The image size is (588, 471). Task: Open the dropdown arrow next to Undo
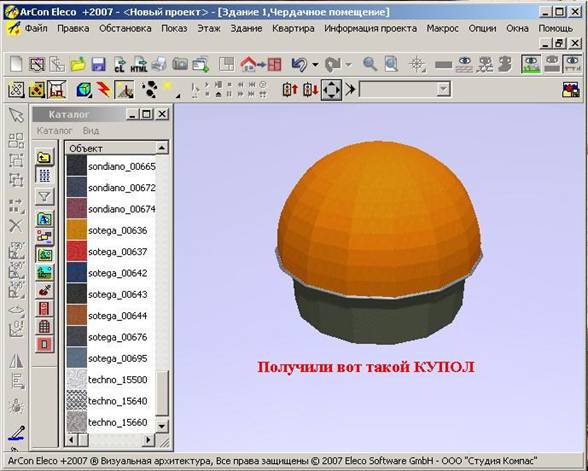[x=315, y=64]
